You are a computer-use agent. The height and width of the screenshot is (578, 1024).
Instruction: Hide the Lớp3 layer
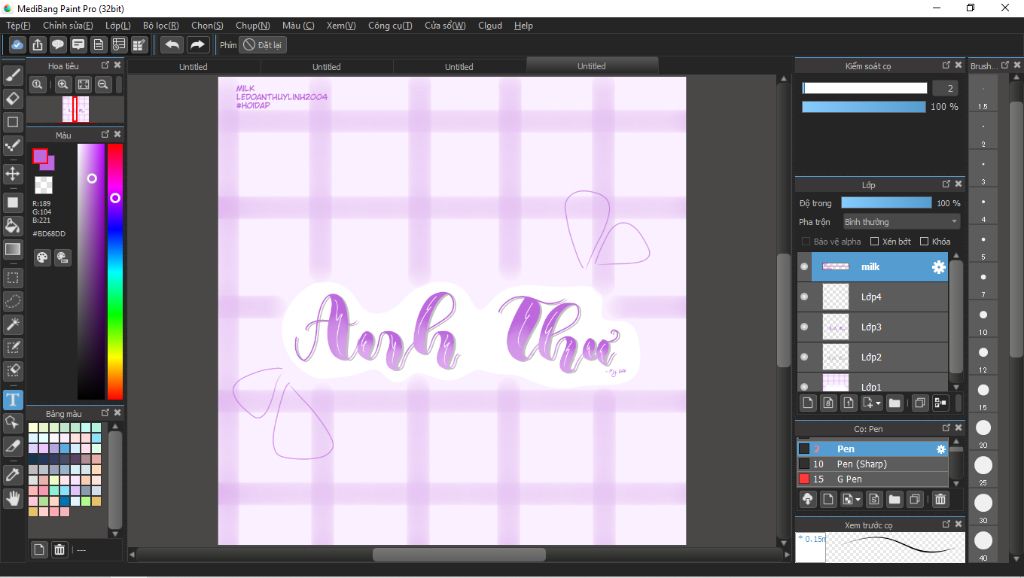804,327
